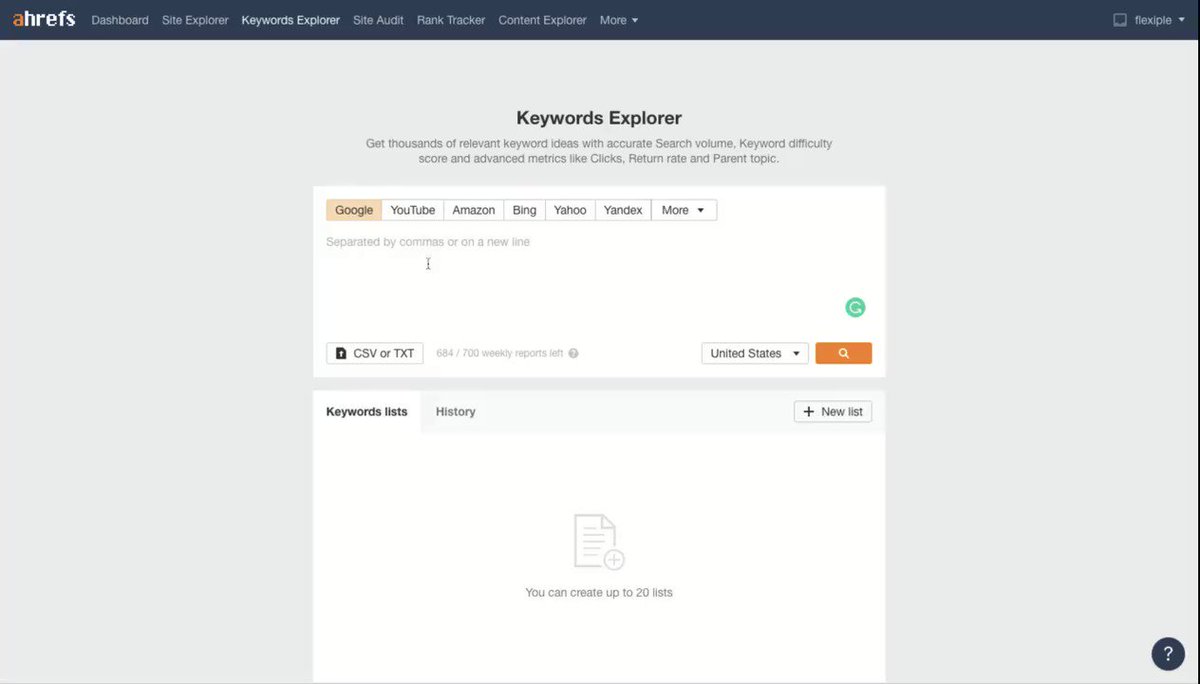Click the monitor icon beside flexiple
Screen dimensions: 1200x684
point(1120,20)
